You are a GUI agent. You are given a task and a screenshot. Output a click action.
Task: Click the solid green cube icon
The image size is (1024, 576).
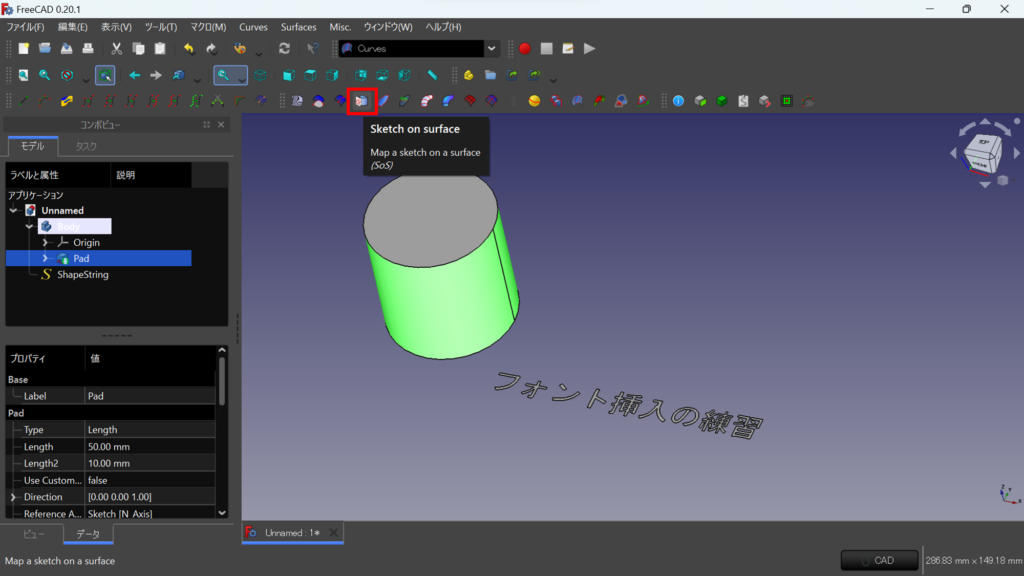[x=722, y=101]
